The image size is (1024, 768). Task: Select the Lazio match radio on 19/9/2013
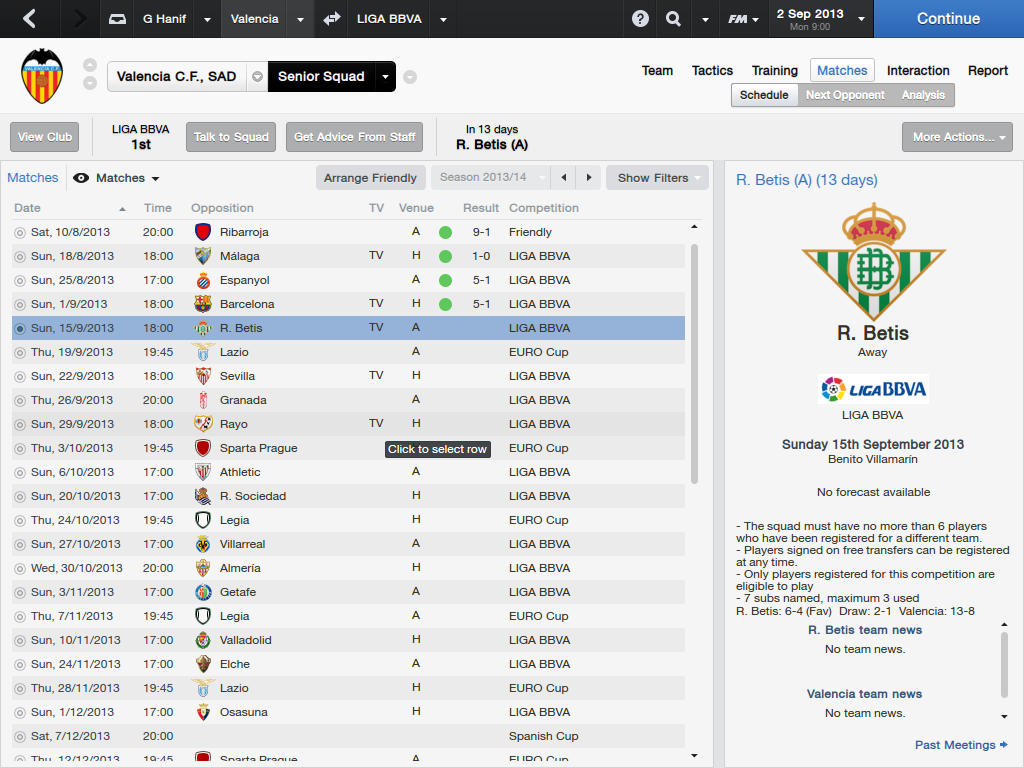pos(20,353)
